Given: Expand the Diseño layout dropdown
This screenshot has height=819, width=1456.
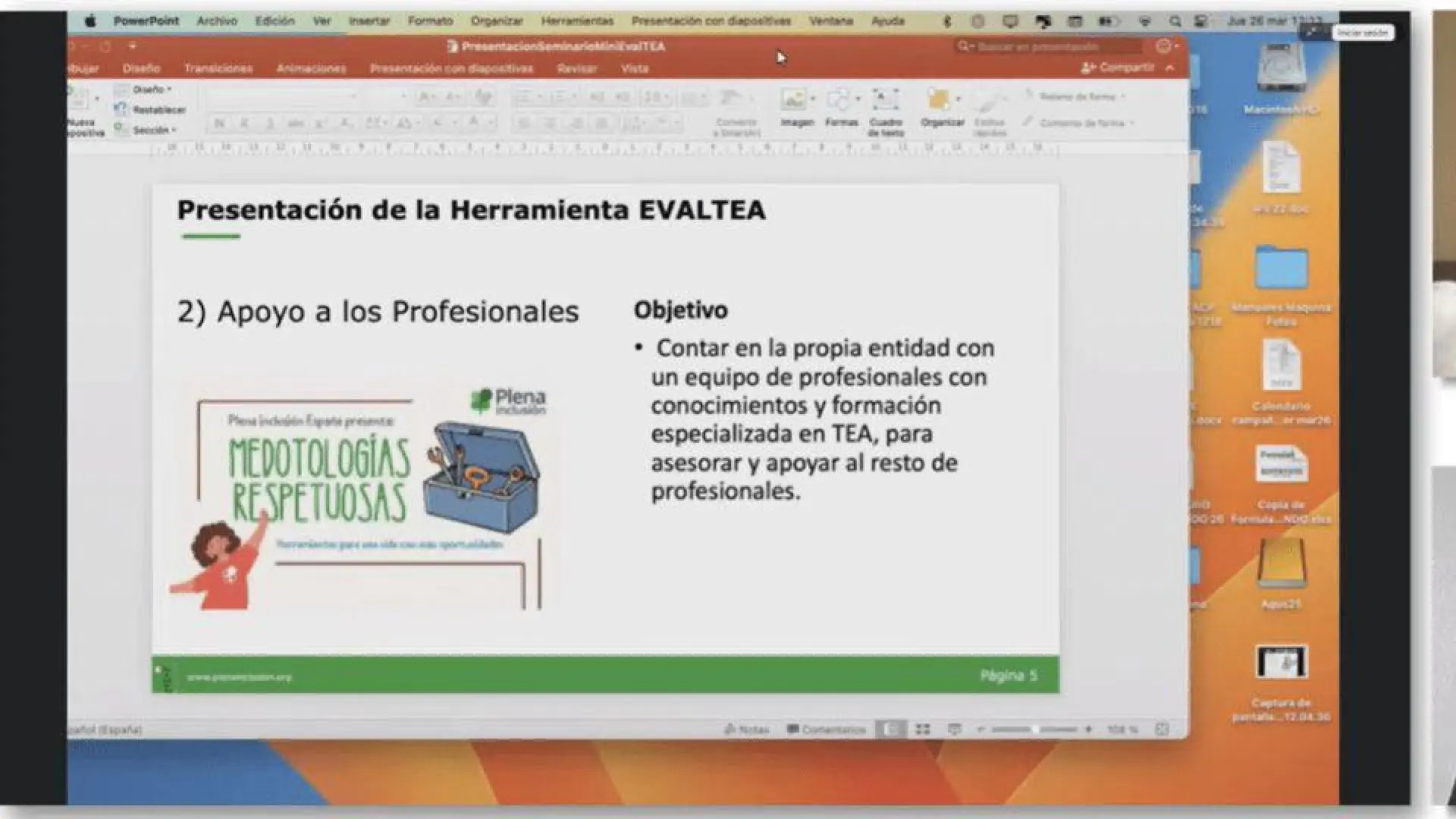Looking at the screenshot, I should tap(149, 89).
